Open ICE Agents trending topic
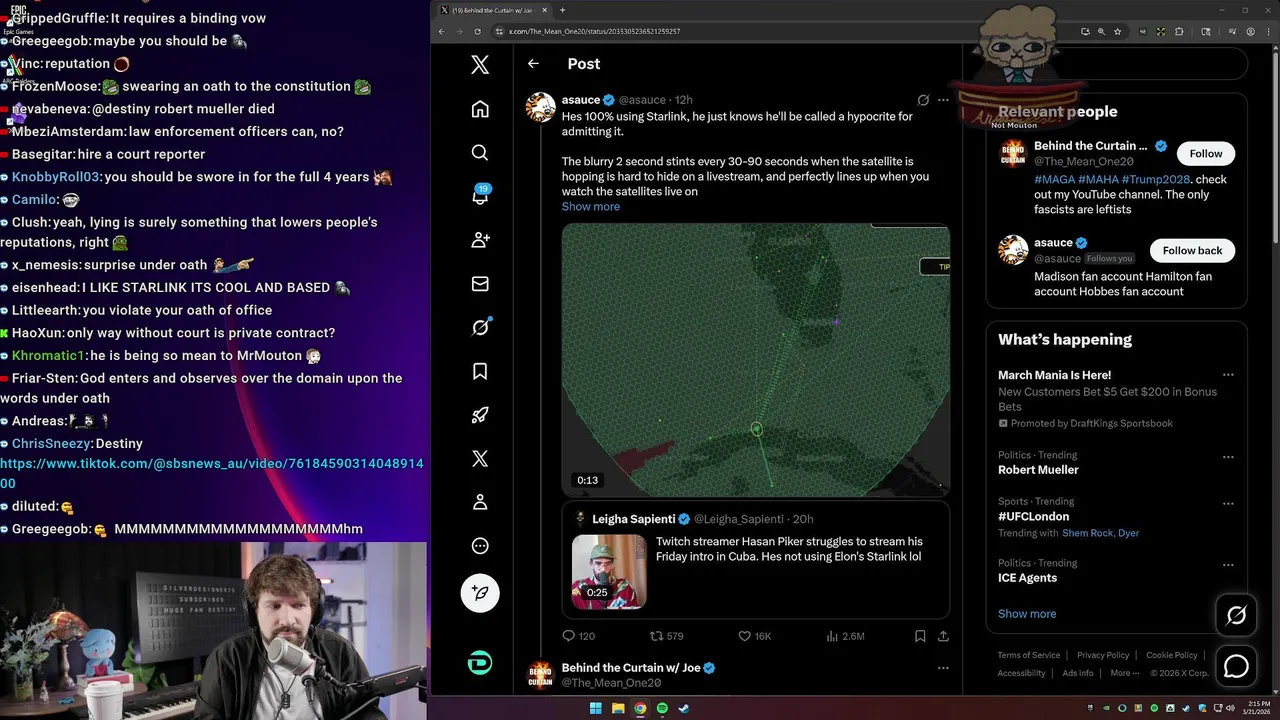Screen dimensions: 1280x720 click(1027, 578)
